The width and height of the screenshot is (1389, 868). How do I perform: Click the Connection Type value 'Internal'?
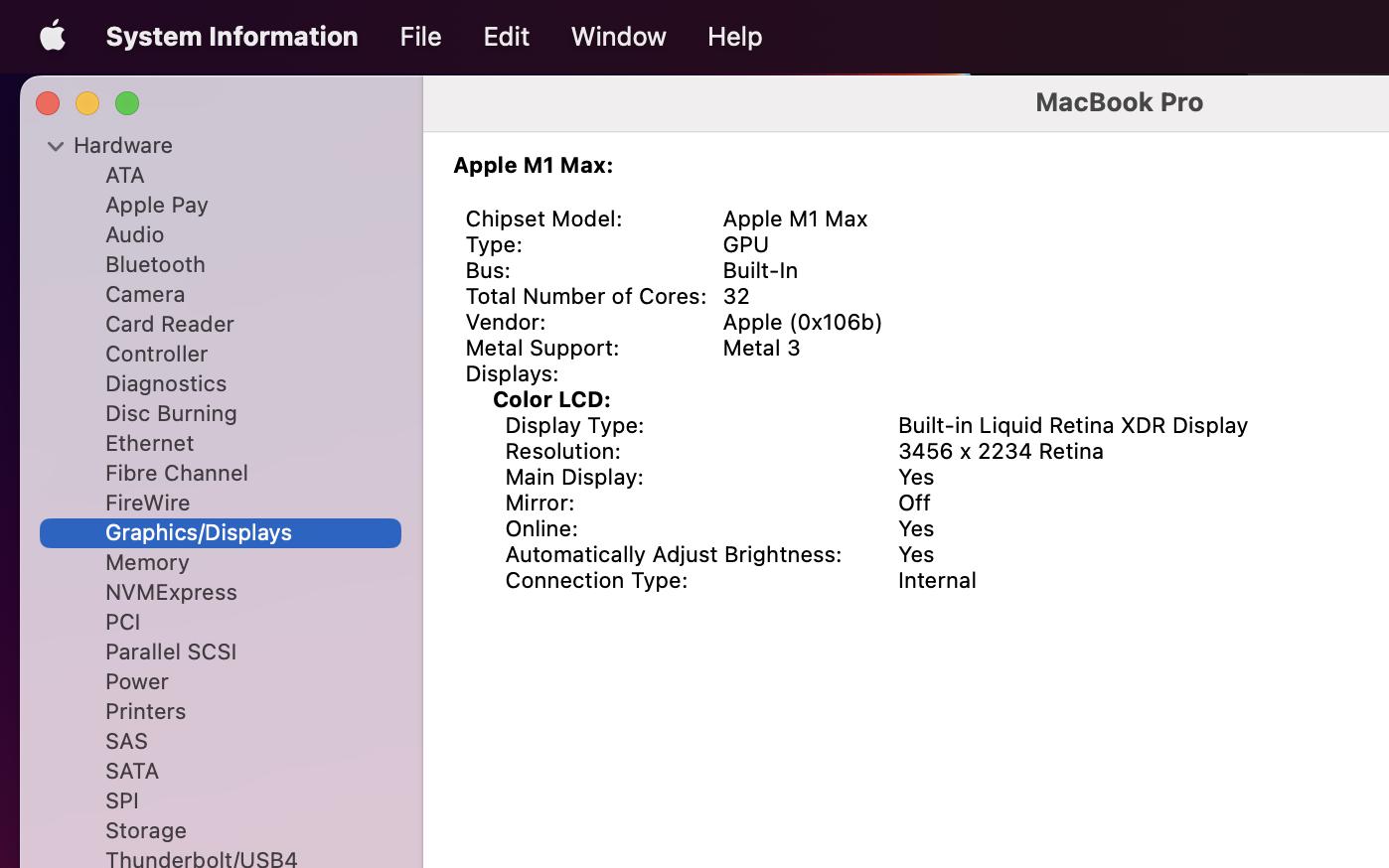[x=937, y=580]
